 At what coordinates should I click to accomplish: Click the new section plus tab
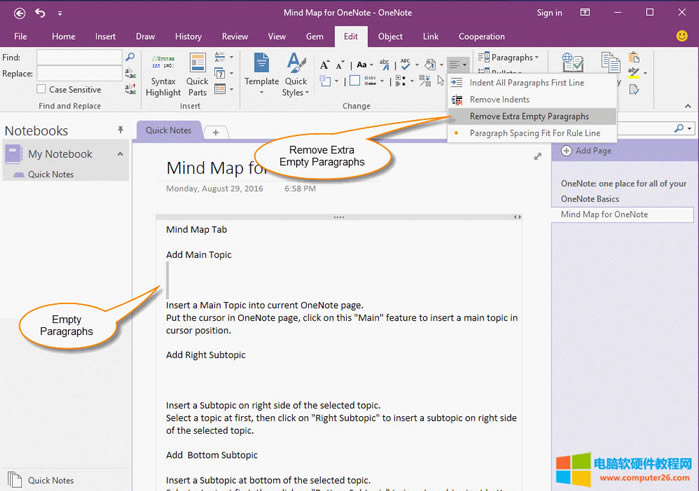point(215,131)
